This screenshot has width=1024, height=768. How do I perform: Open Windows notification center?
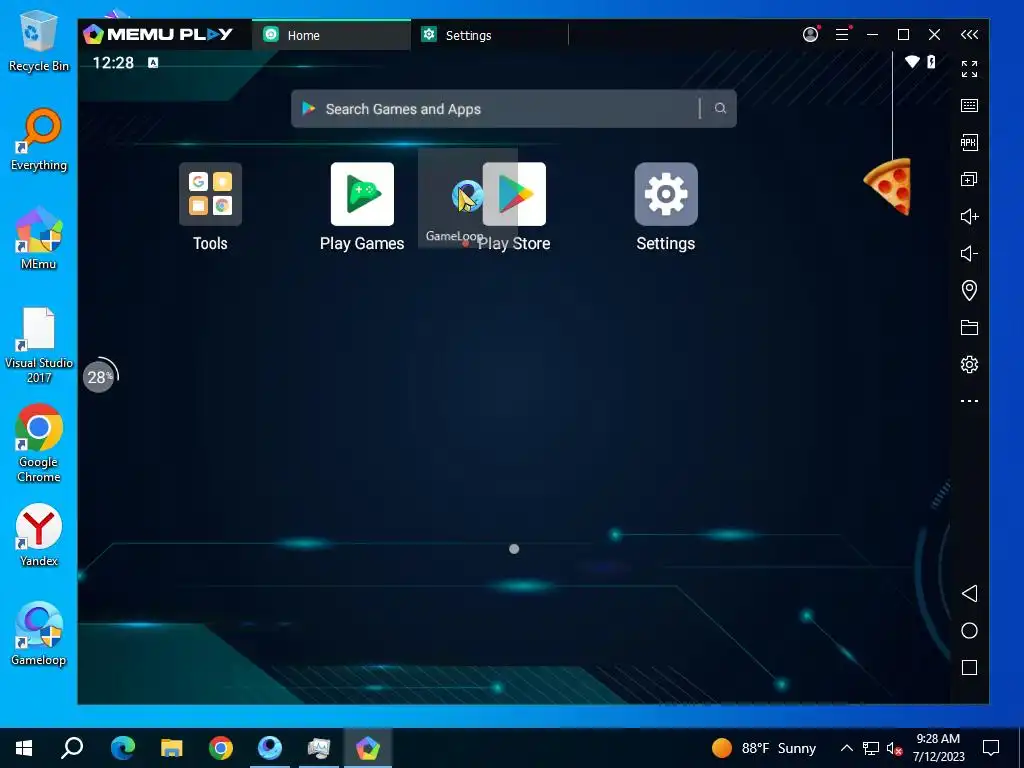pos(991,748)
